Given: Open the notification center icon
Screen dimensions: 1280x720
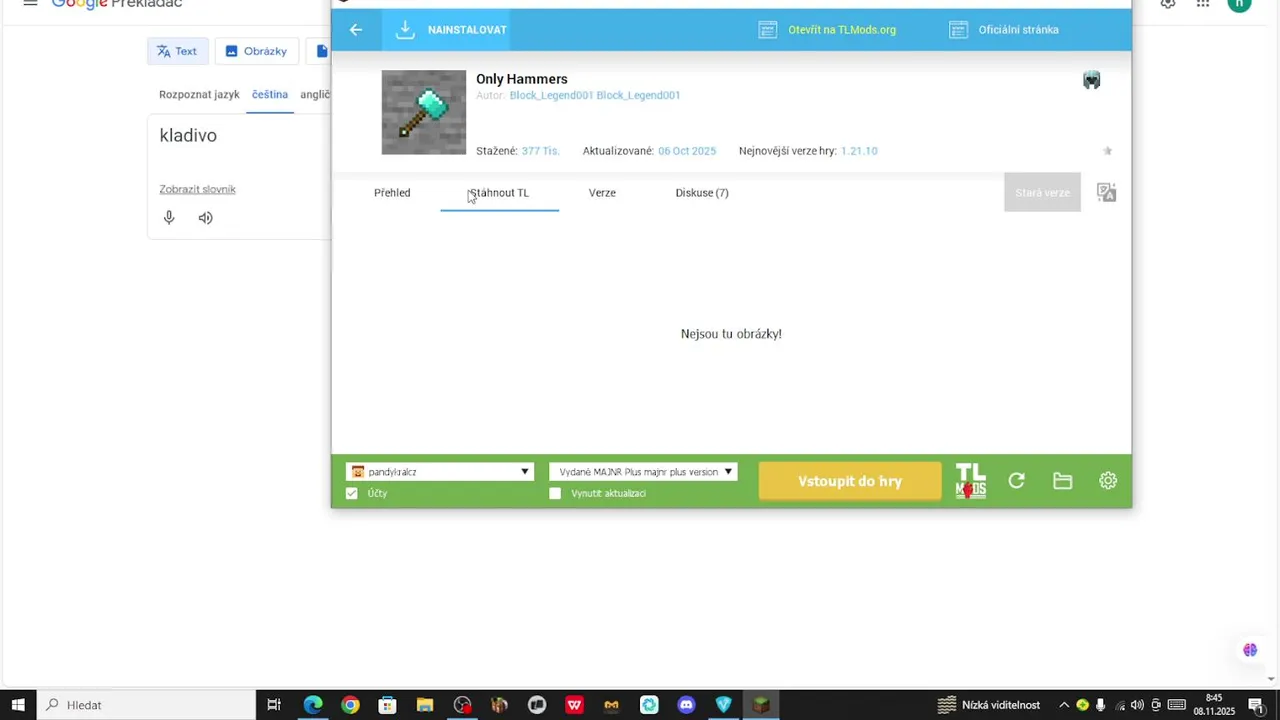Looking at the screenshot, I should [x=1256, y=705].
